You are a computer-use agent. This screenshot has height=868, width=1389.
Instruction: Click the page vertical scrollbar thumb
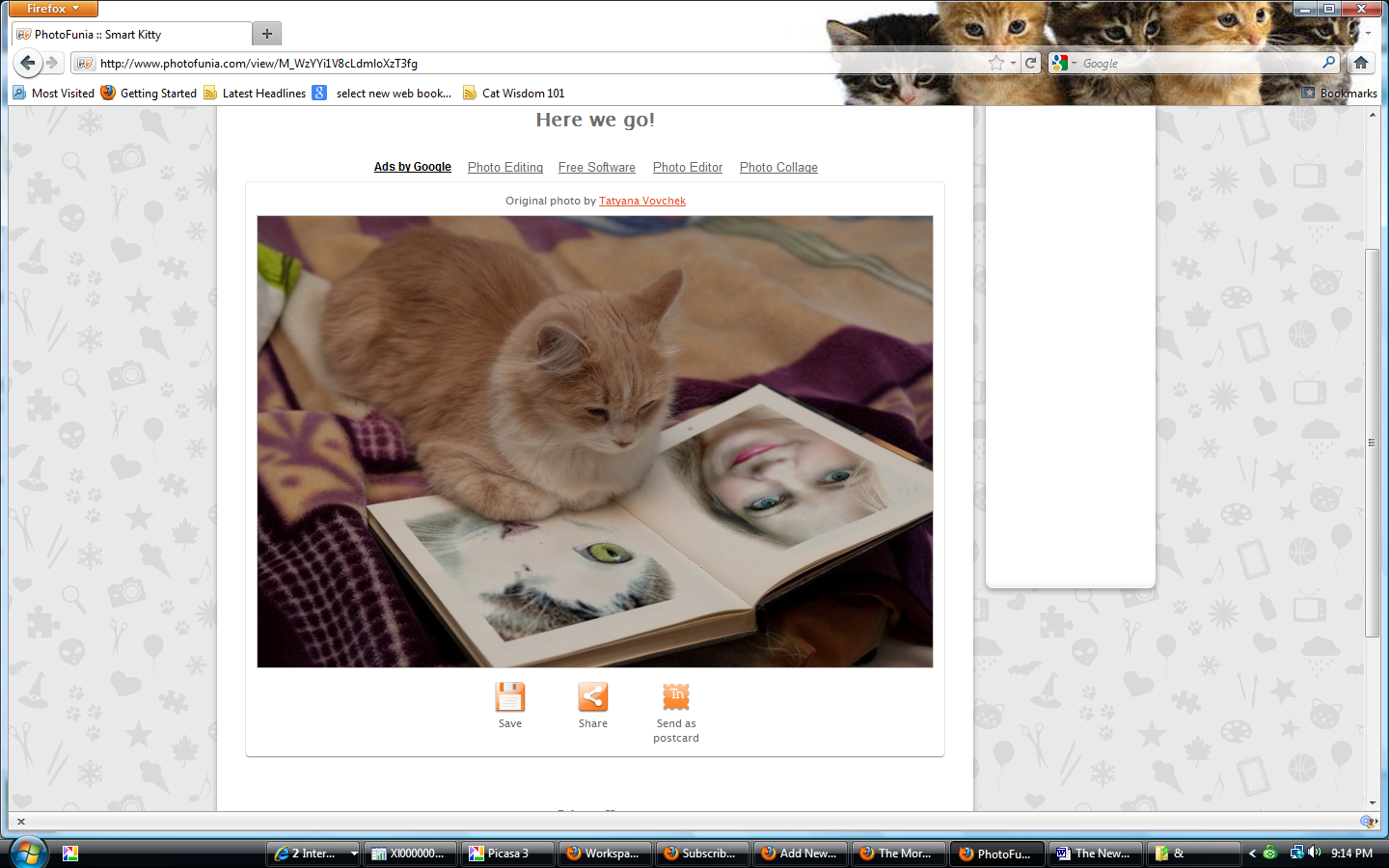coord(1372,443)
